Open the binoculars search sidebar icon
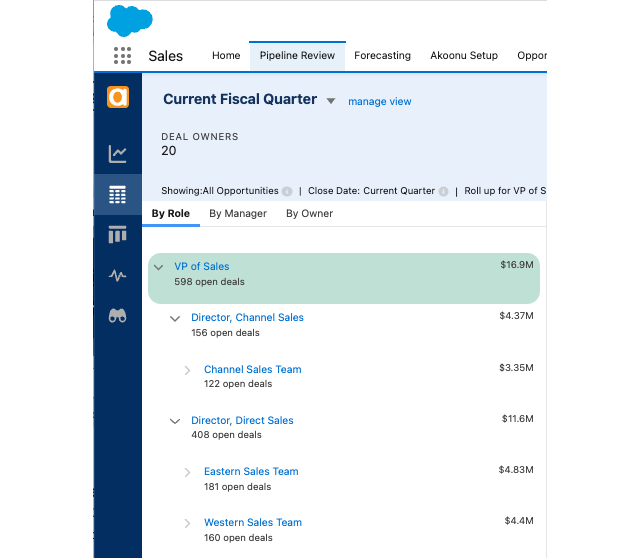This screenshot has width=640, height=558. click(118, 316)
